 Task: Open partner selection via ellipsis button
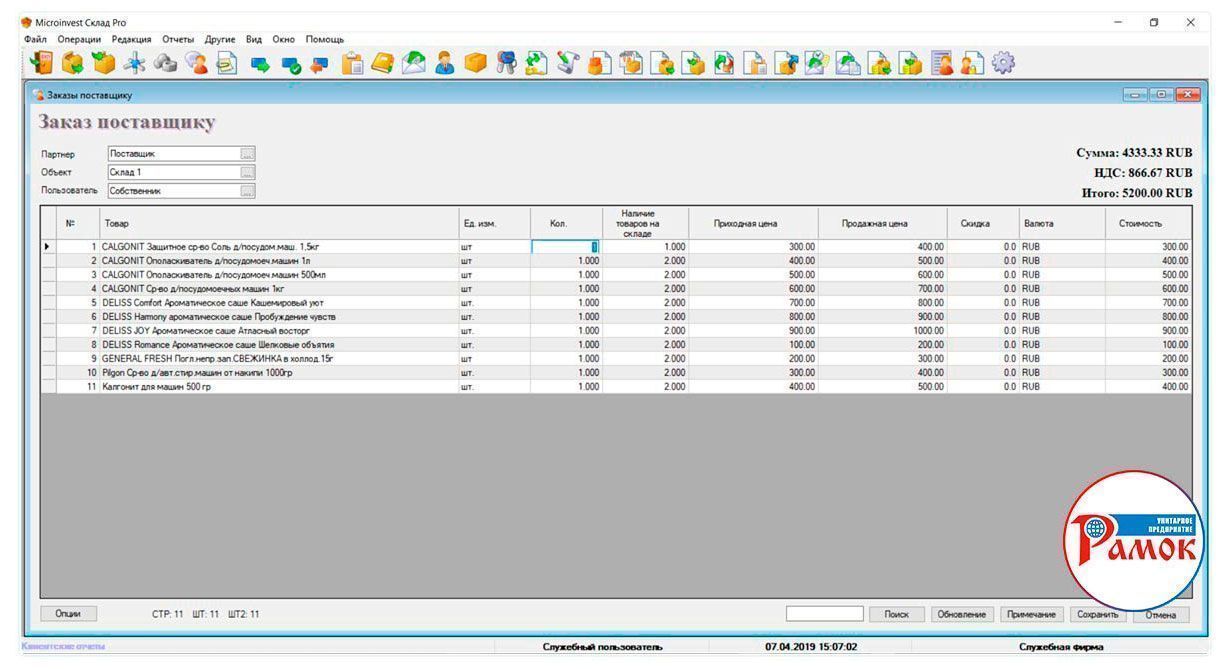247,154
